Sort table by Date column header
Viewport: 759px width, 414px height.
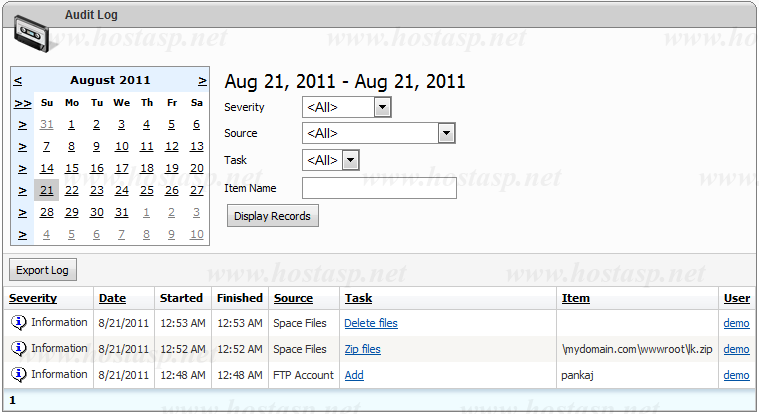(112, 298)
